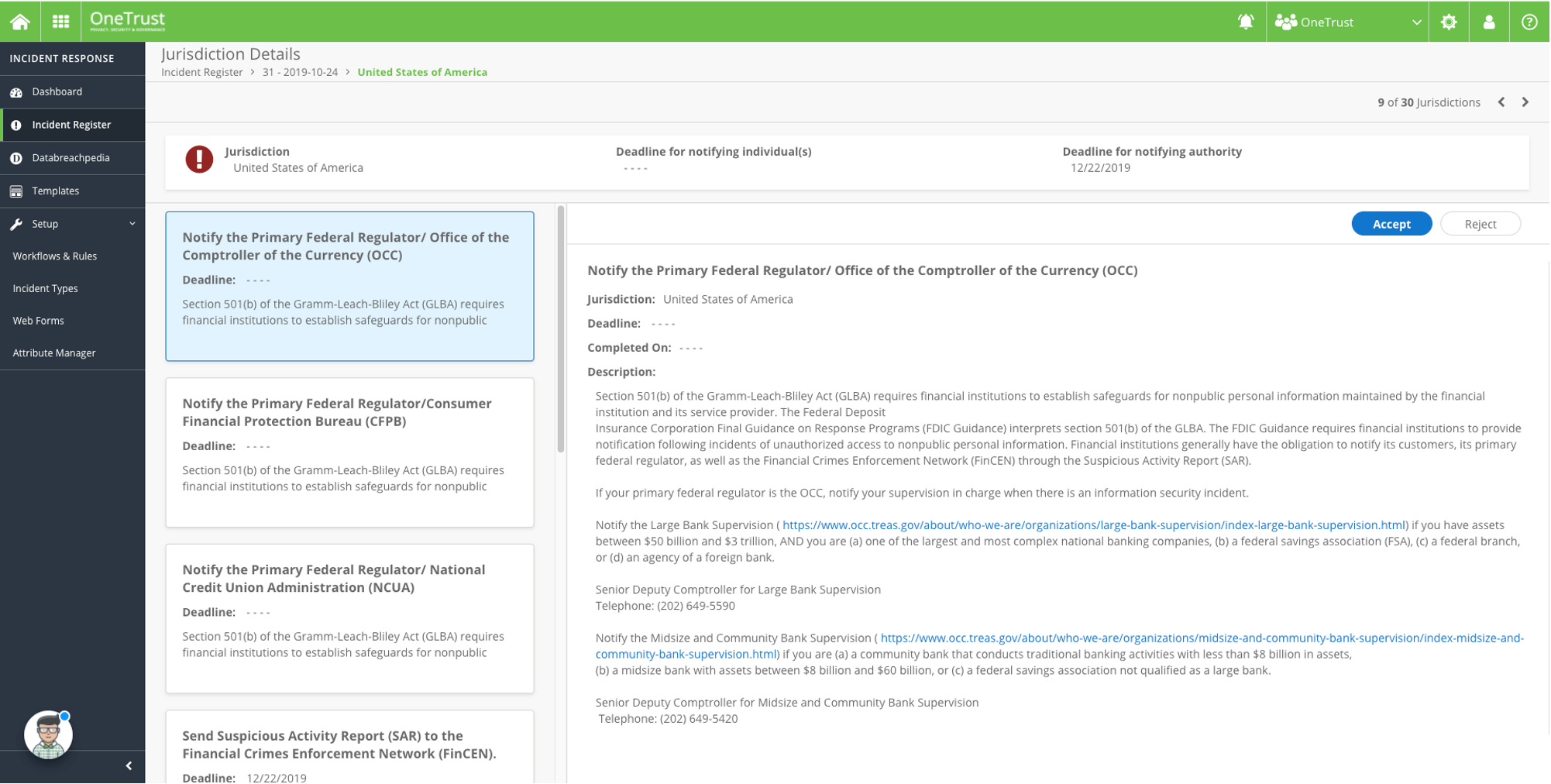Open Web Forms
This screenshot has width=1551, height=784.
(39, 321)
